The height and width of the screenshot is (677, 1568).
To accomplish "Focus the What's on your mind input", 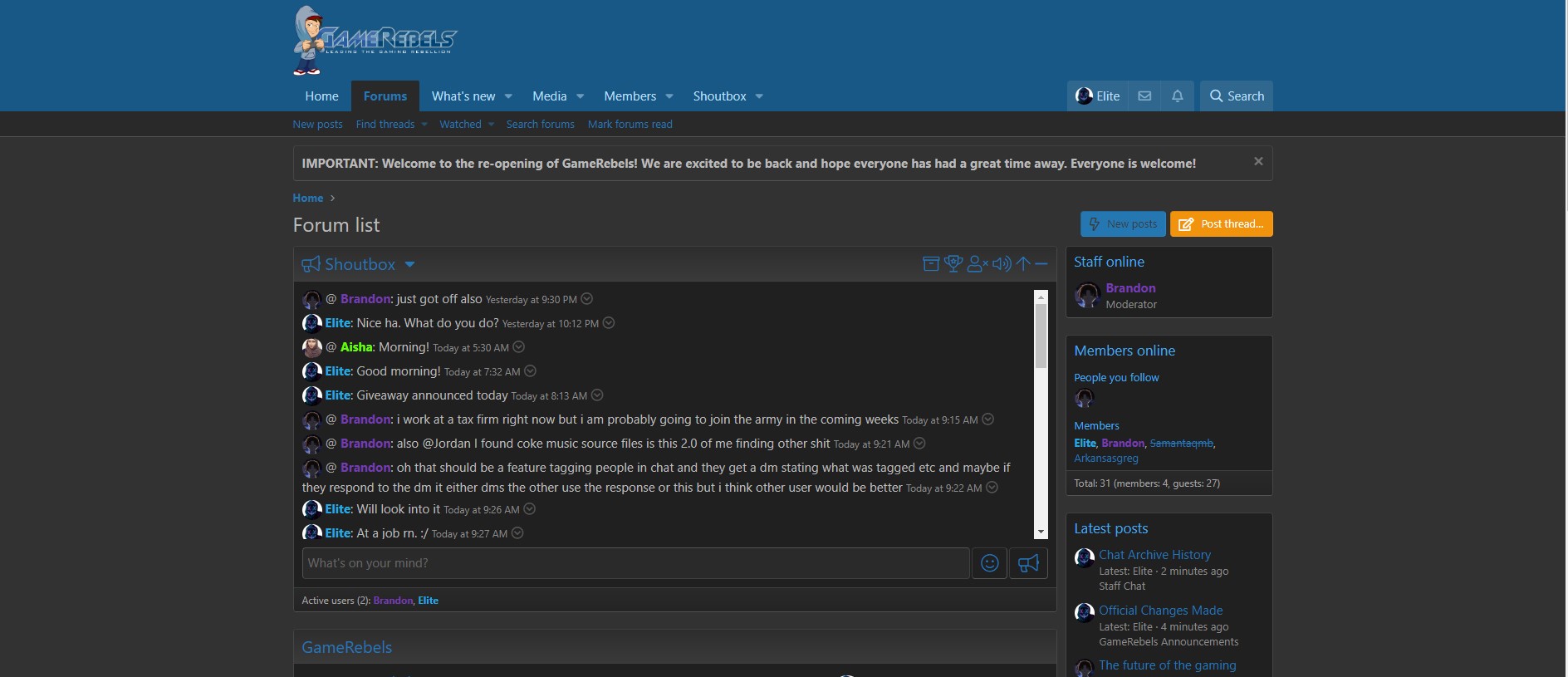I will point(635,563).
